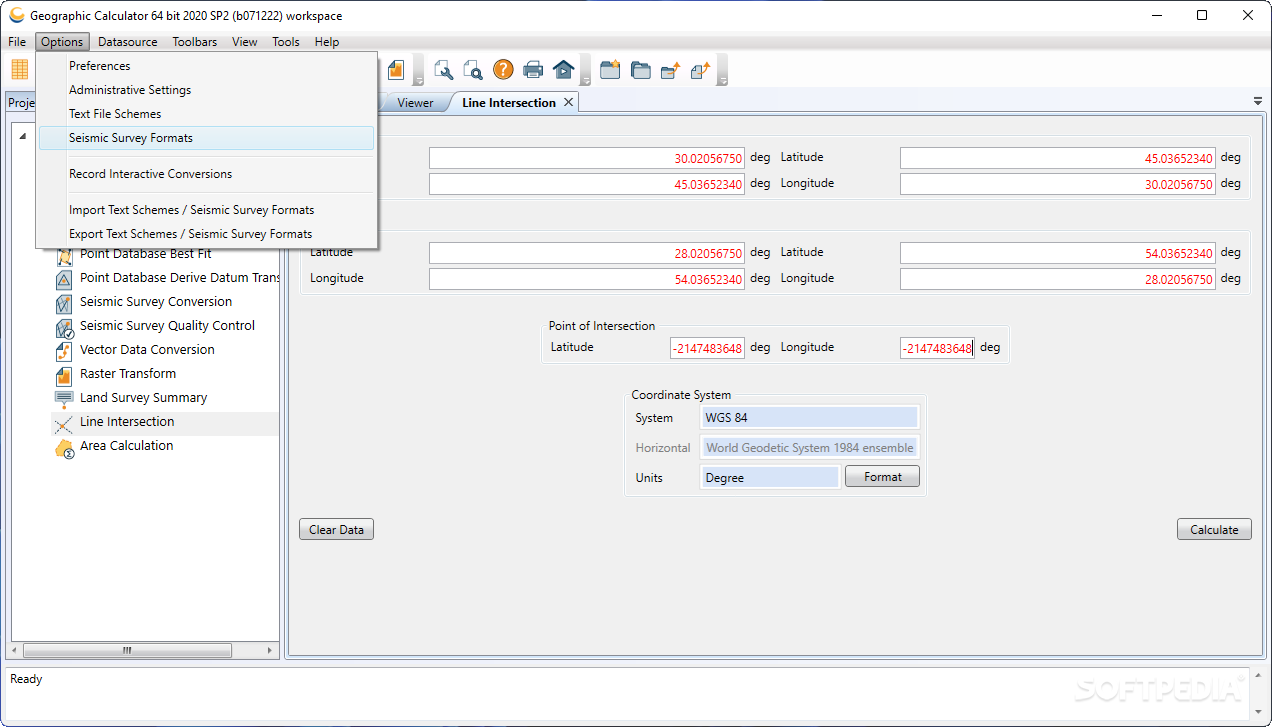This screenshot has height=727, width=1272.
Task: Open the View menu
Action: click(x=245, y=42)
